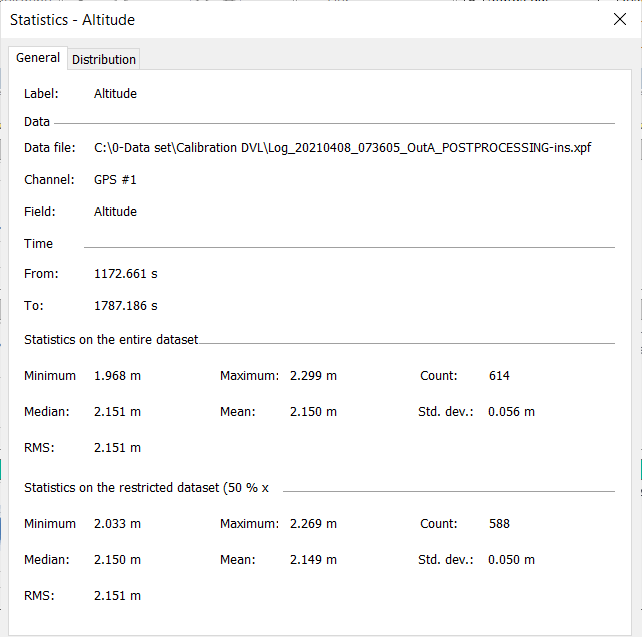642x637 pixels.
Task: Click the entire dataset Std. dev. value 0.056 m
Action: point(511,412)
